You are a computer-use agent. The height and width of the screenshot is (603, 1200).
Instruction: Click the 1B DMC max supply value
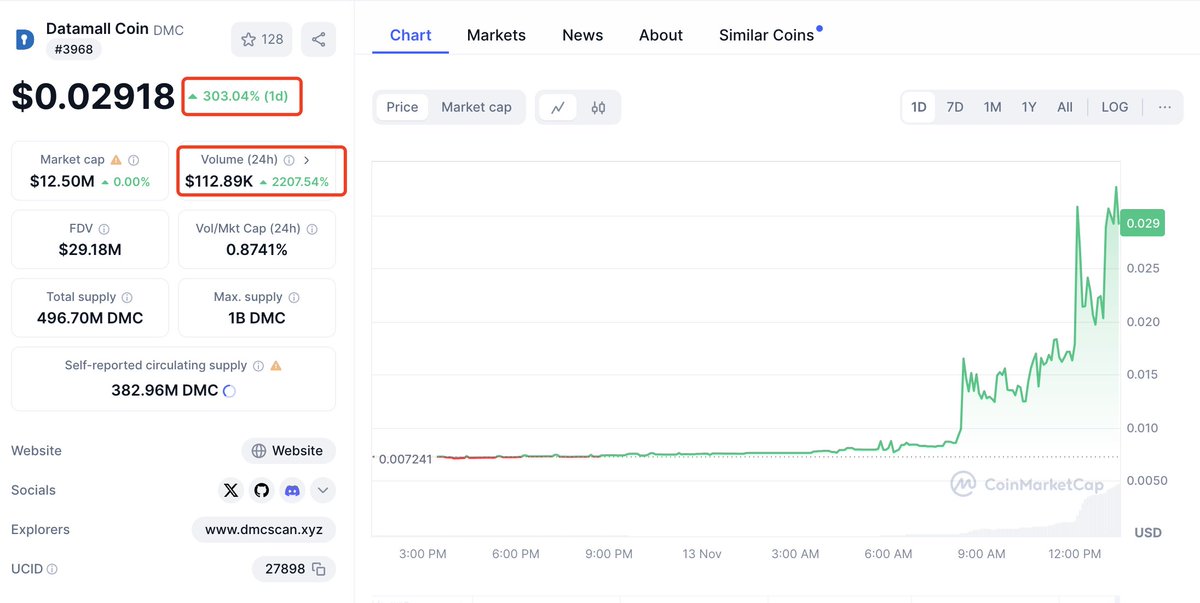257,318
